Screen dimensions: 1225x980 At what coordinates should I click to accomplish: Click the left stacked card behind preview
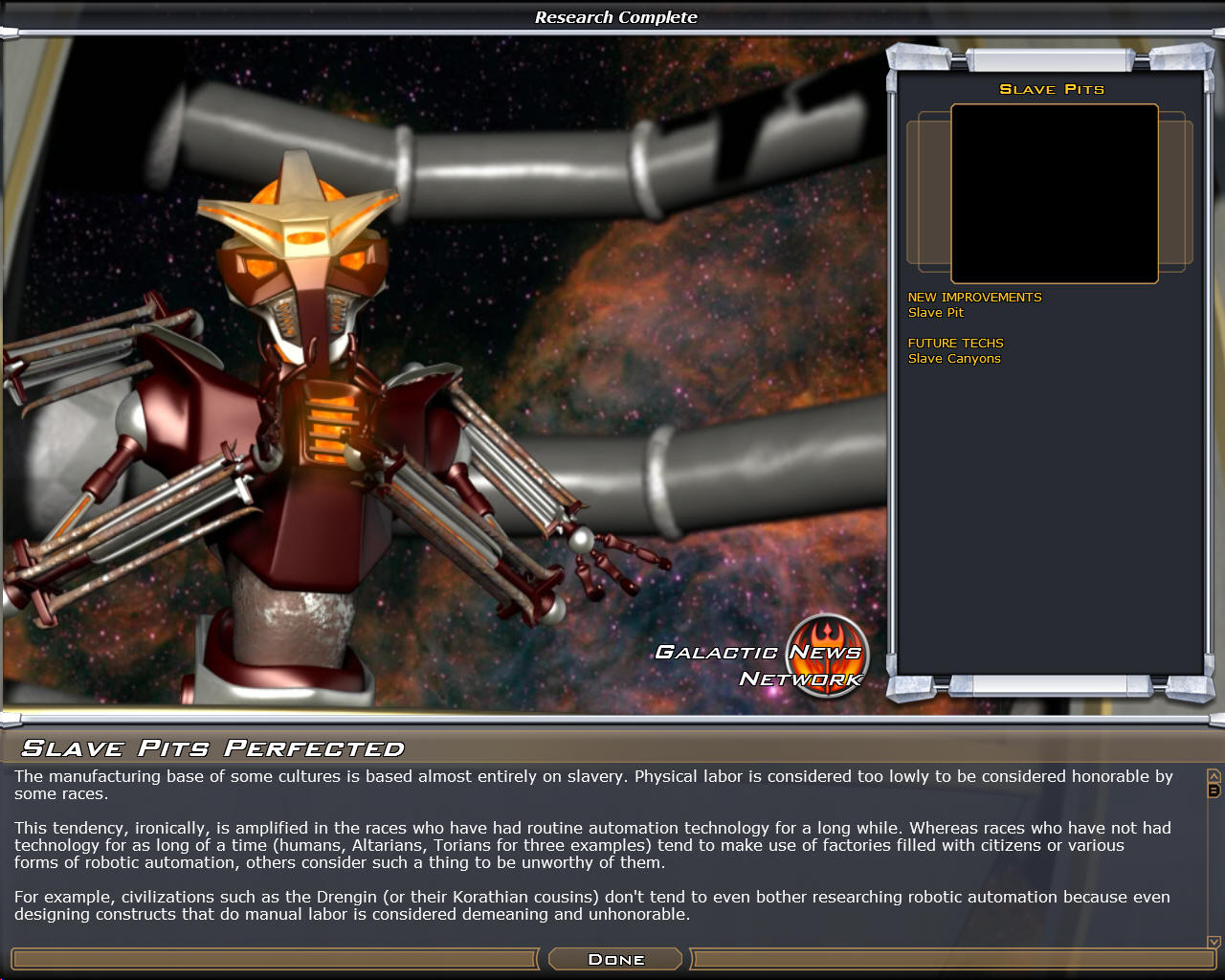[928, 191]
